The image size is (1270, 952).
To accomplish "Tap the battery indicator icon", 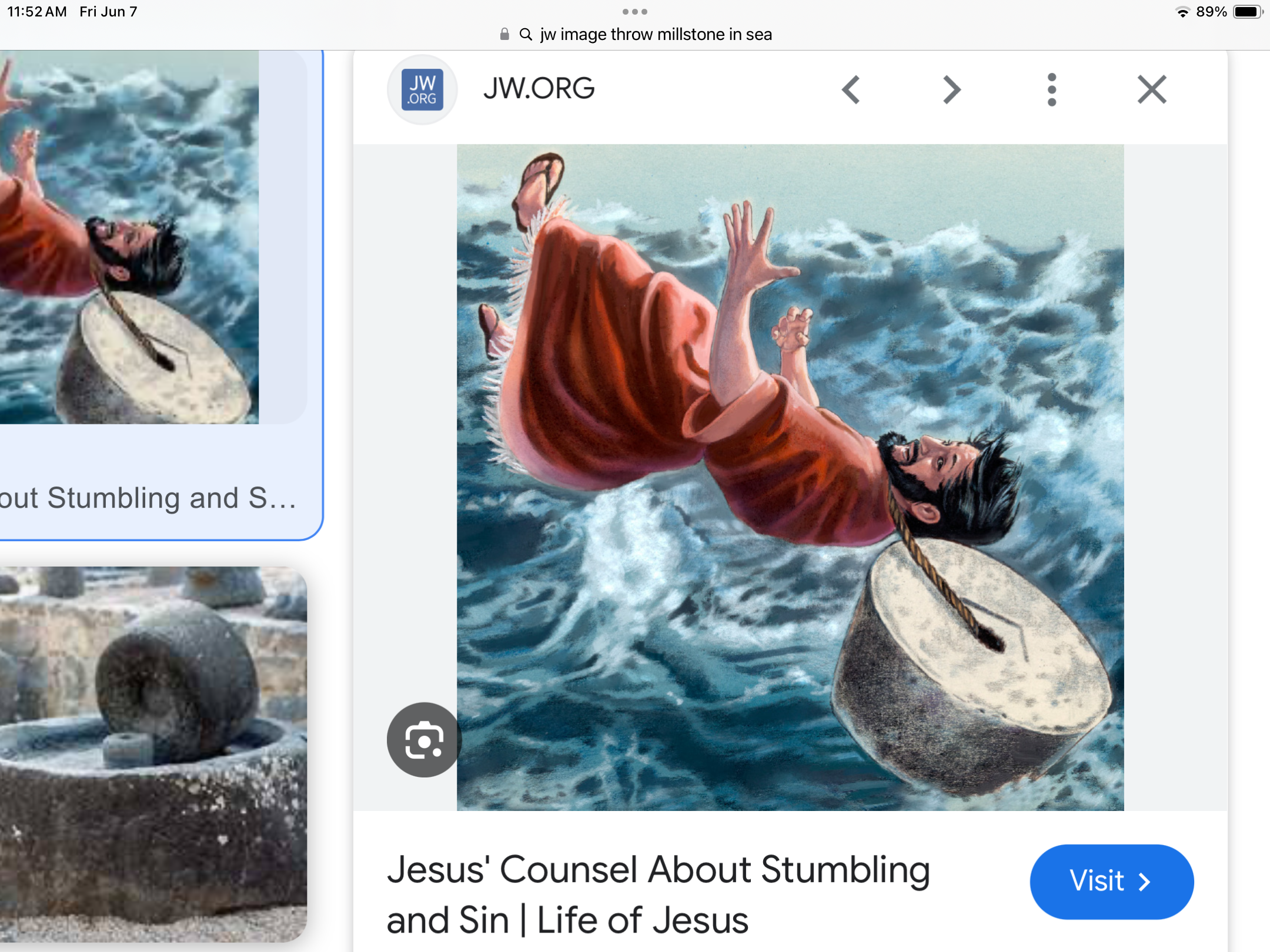I will [x=1248, y=12].
